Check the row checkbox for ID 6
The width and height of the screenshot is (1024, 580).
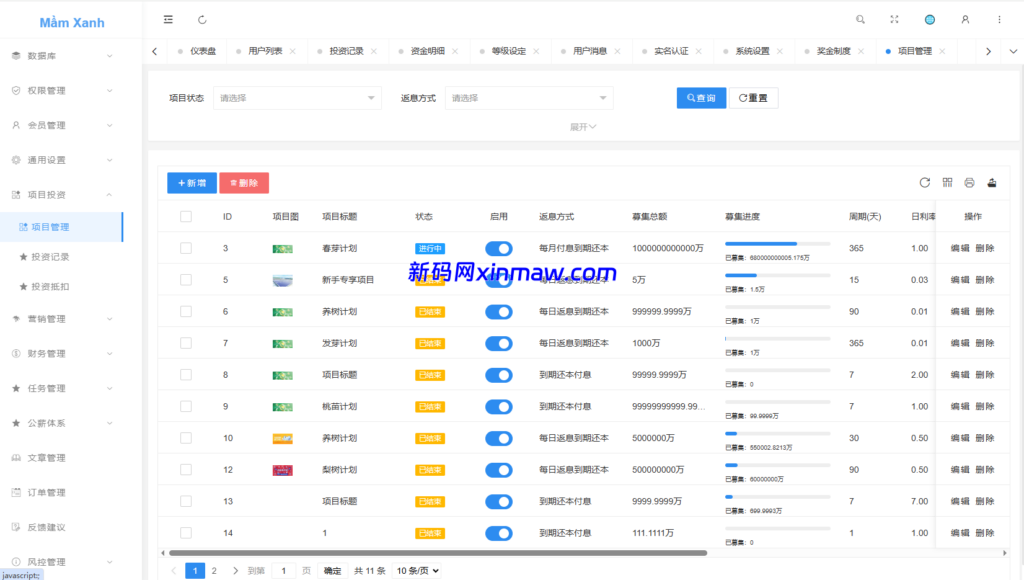pos(186,312)
